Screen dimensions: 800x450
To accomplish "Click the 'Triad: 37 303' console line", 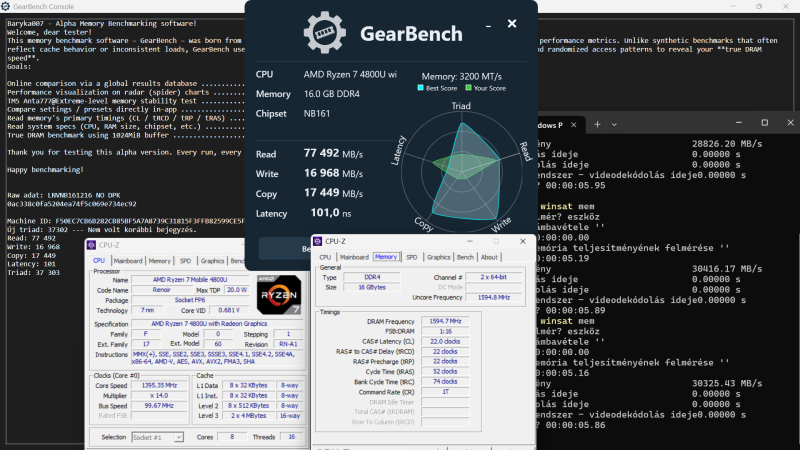I will tap(34, 272).
